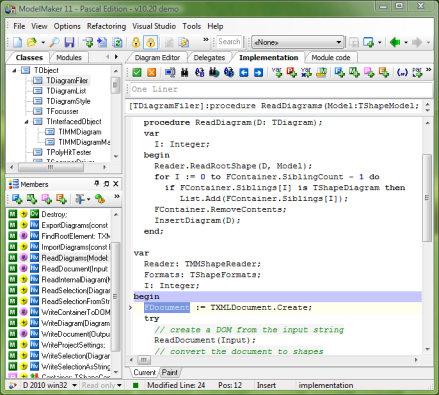Click the add property icon in Members toolbar

46,199
